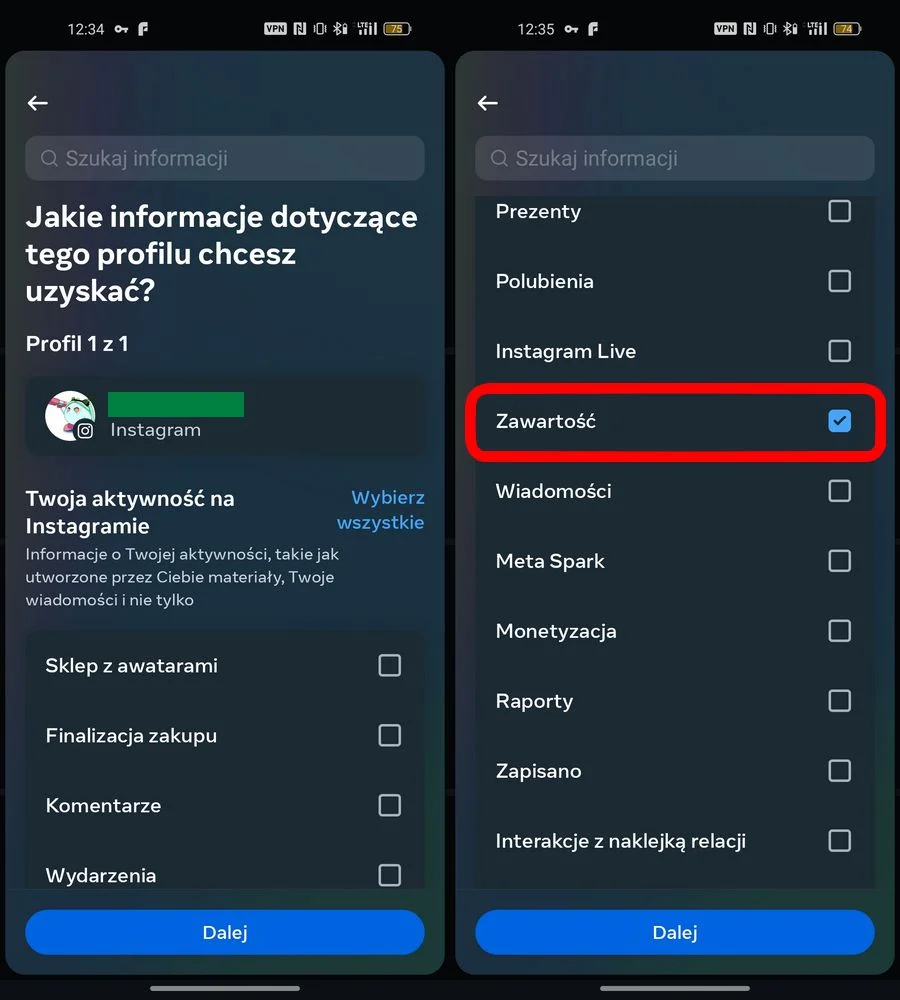Click search magnifier icon in right search bar

tap(499, 158)
